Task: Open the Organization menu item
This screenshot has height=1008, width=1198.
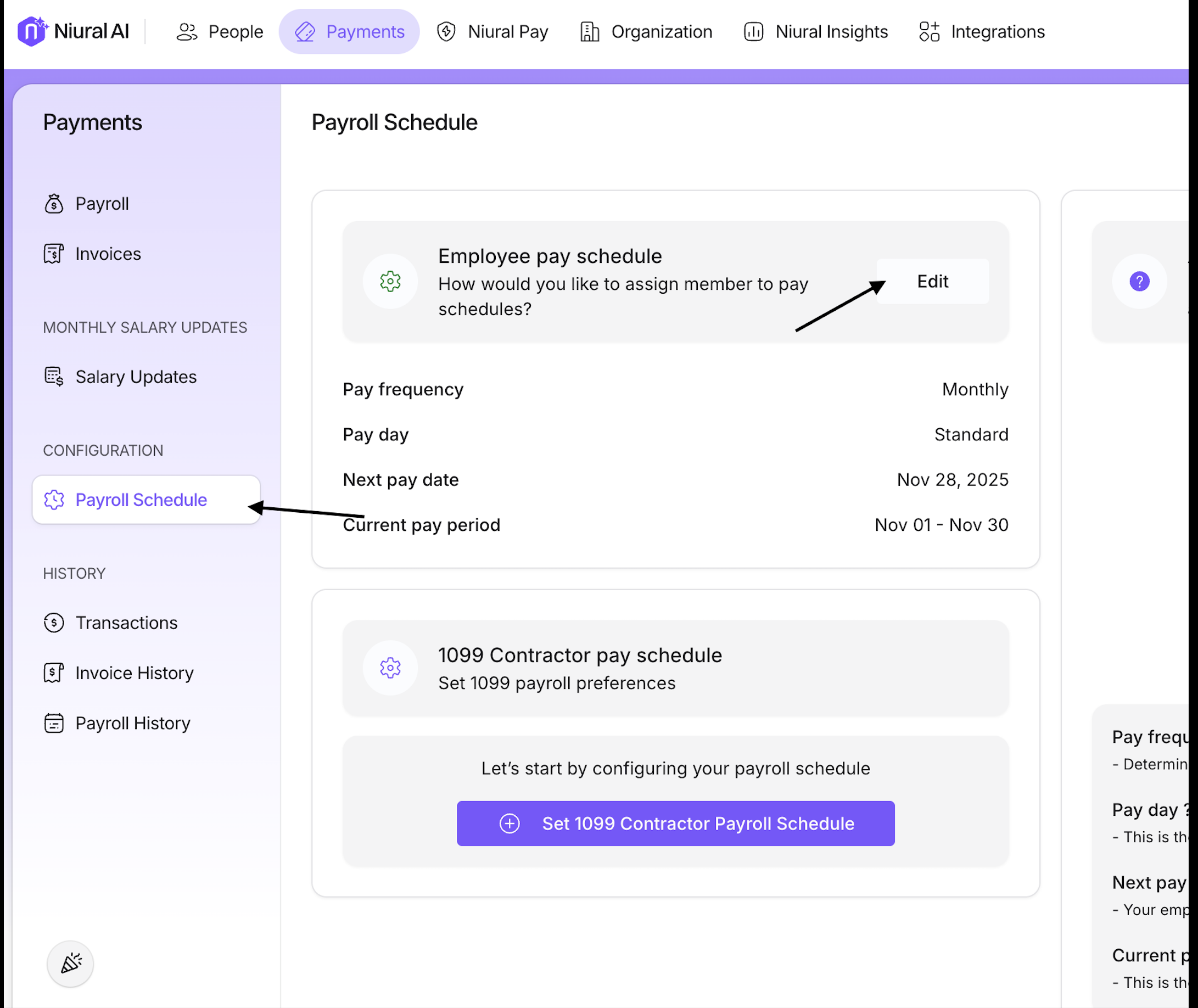Action: [x=646, y=31]
